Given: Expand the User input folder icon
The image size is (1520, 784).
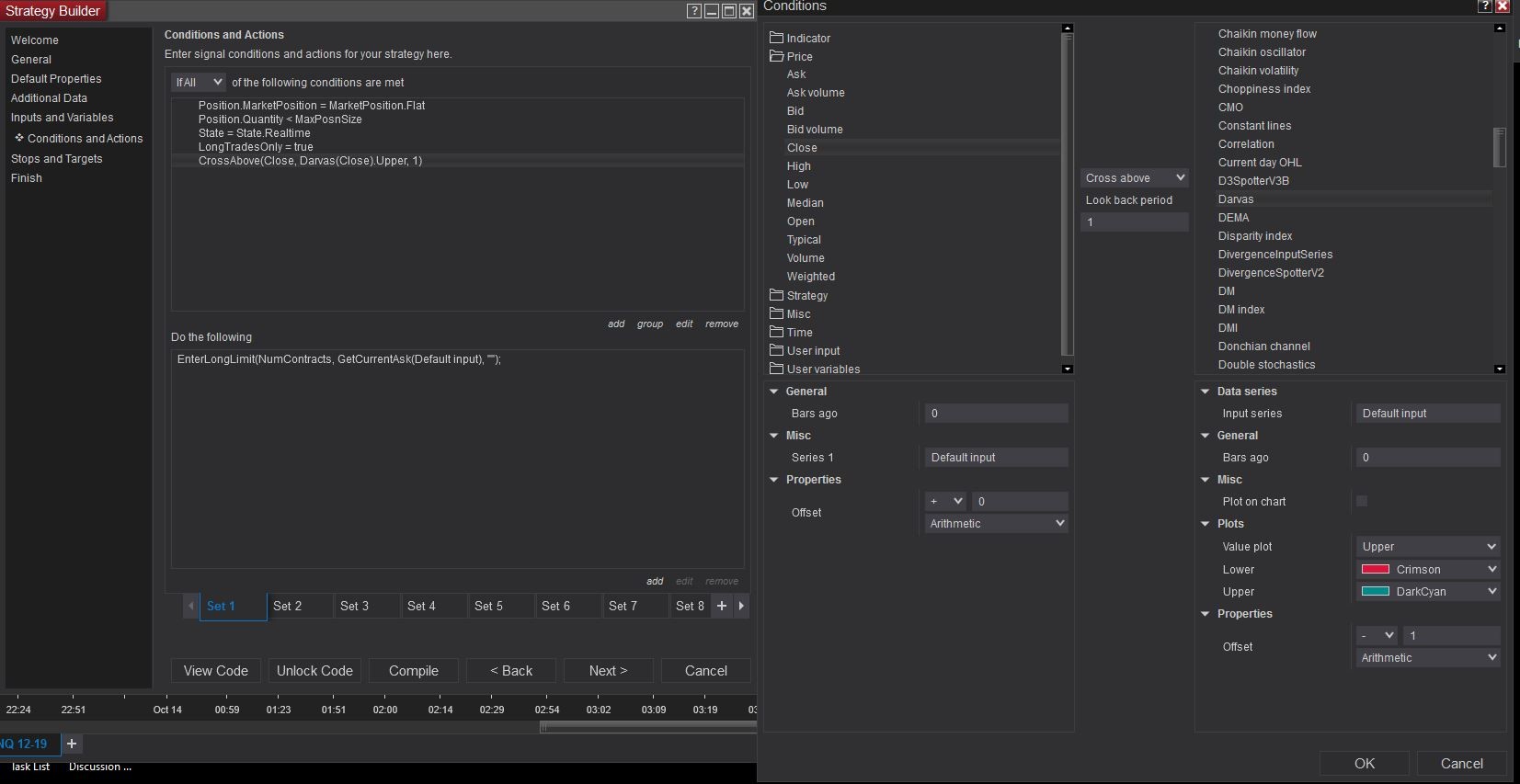Looking at the screenshot, I should 776,350.
